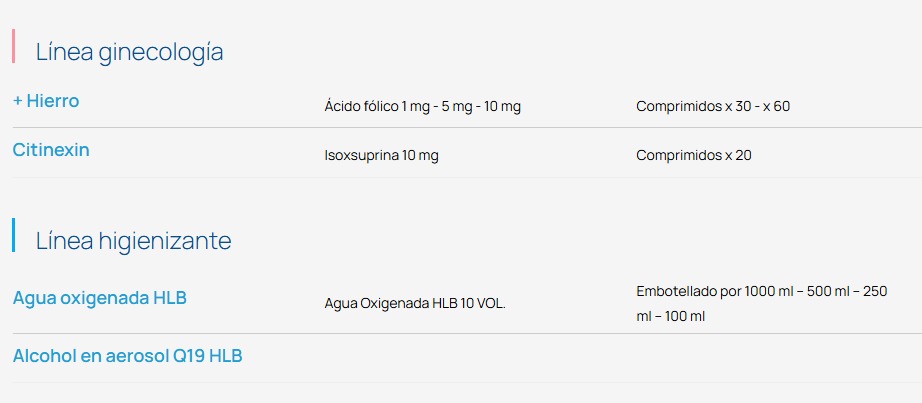Click the blue accent bar beside Línea higienizante
The width and height of the screenshot is (922, 403).
coord(14,235)
